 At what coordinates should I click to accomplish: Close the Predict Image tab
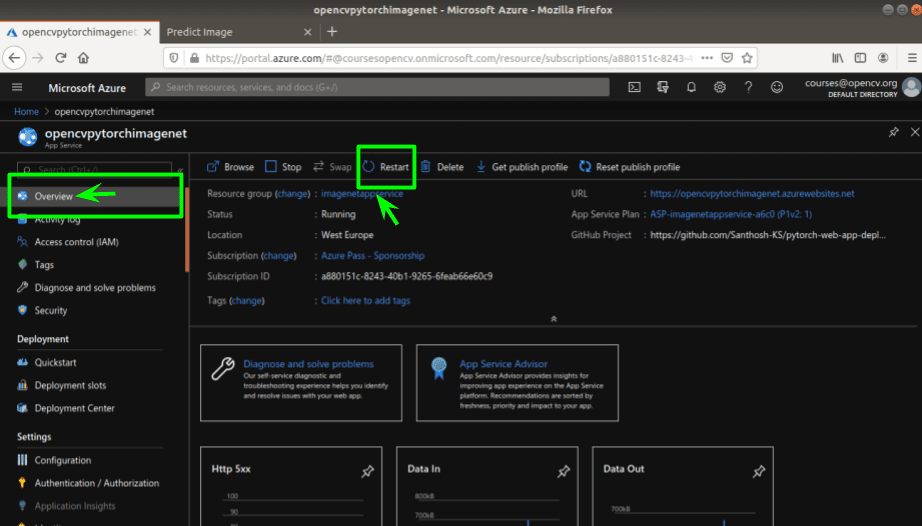click(x=308, y=32)
